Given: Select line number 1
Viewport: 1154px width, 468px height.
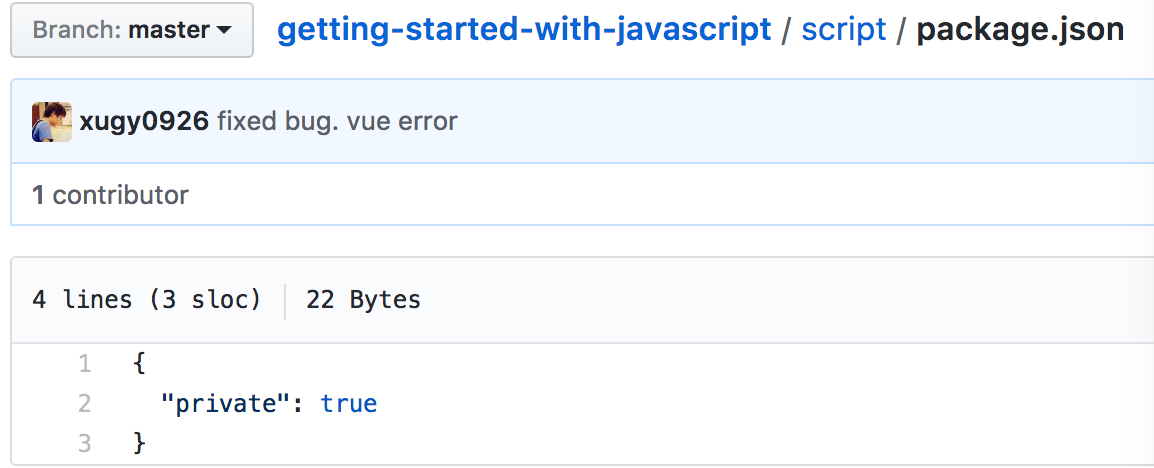Looking at the screenshot, I should click(84, 364).
